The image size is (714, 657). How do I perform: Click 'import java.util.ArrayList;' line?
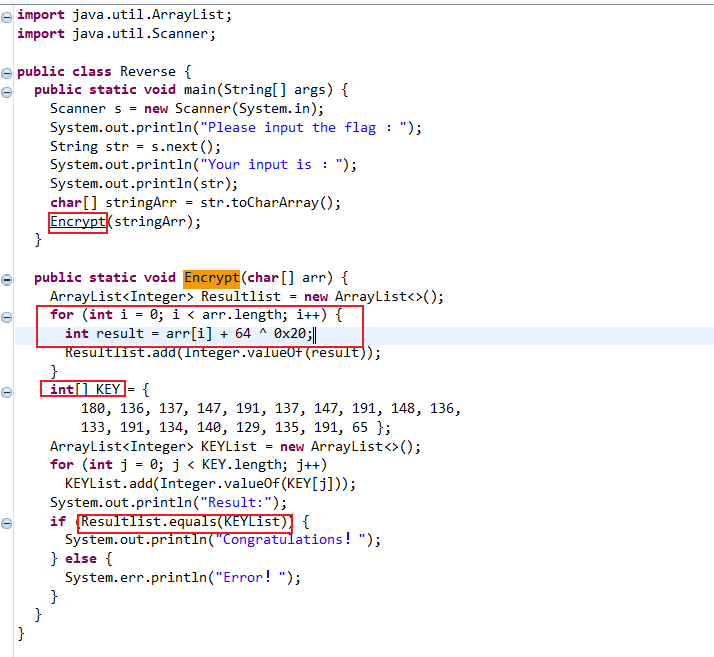[124, 15]
